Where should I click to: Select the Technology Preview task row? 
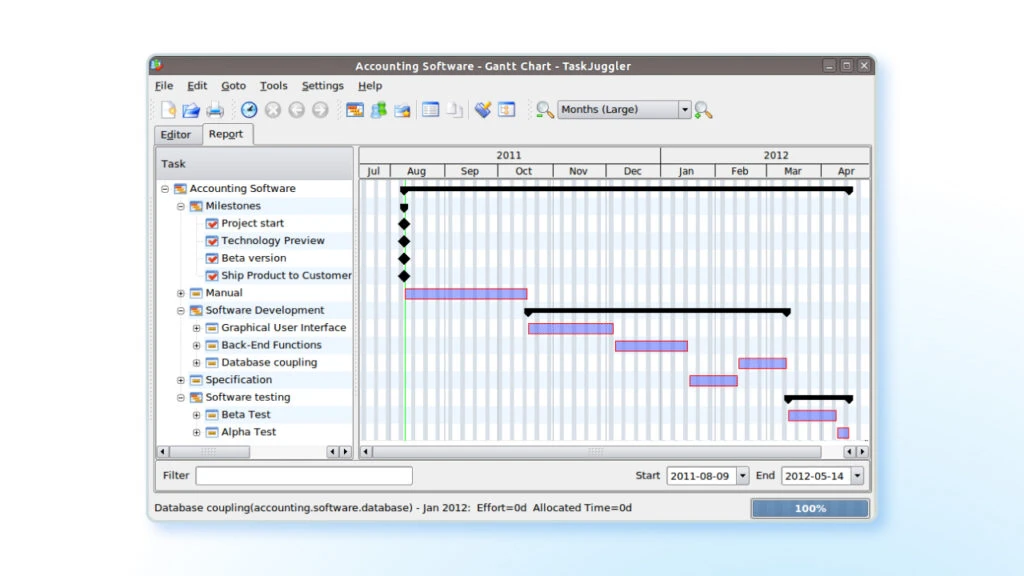255,241
